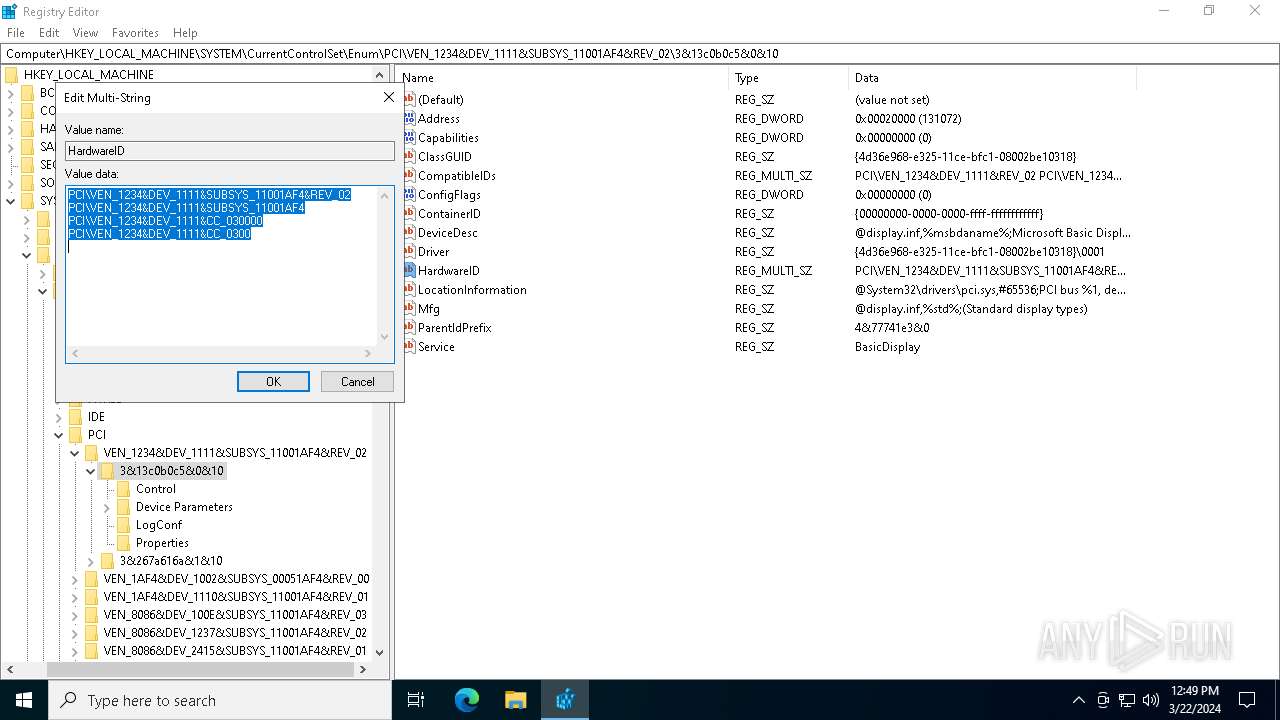This screenshot has width=1280, height=720.
Task: Click Registry Editor taskbar icon
Action: 565,700
